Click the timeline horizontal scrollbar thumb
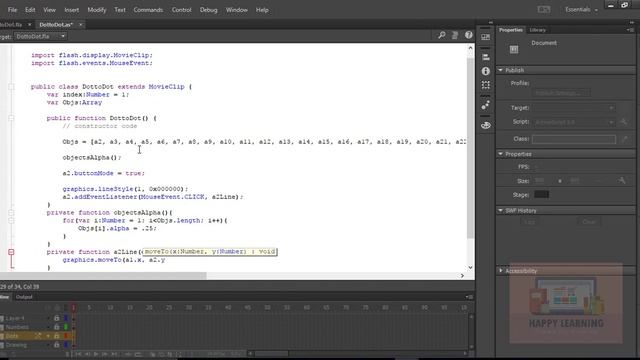Image resolution: width=640 pixels, height=360 pixels. [271, 353]
